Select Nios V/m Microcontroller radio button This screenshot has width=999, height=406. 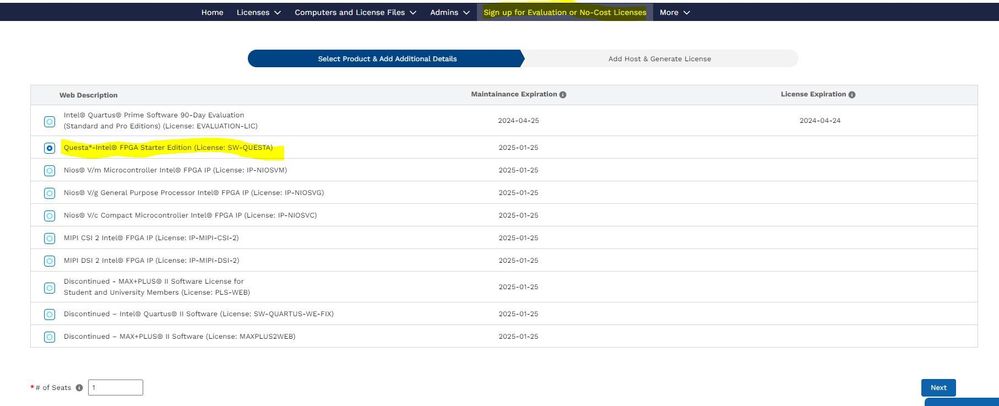click(x=49, y=171)
